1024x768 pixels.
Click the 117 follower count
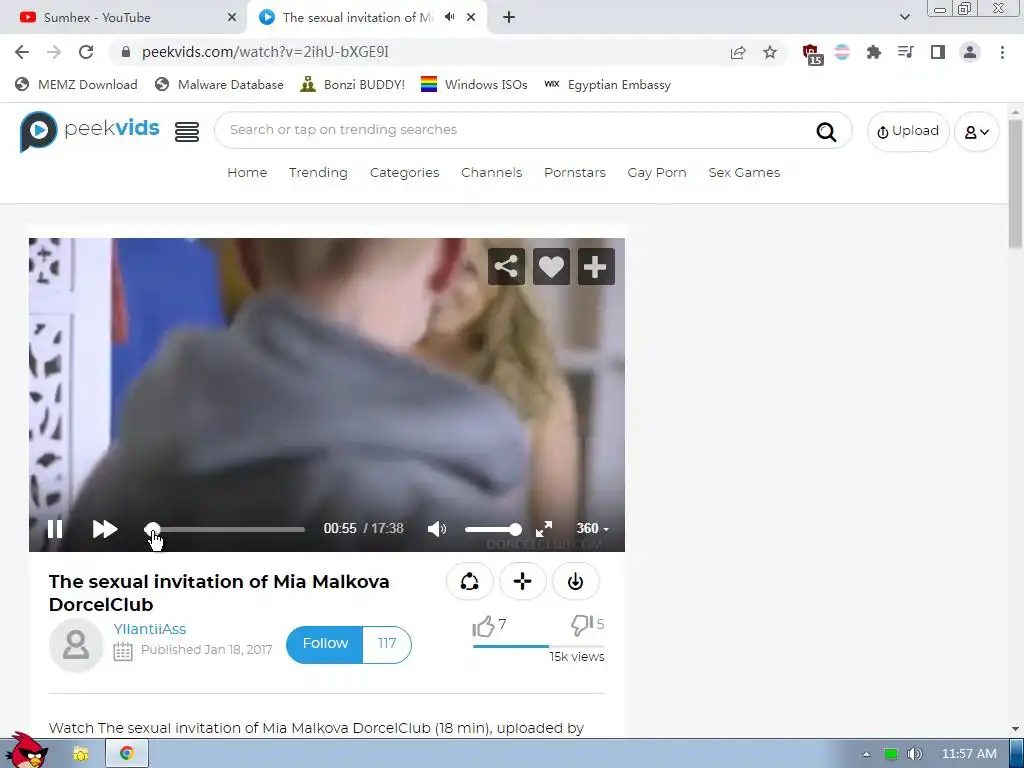[387, 644]
